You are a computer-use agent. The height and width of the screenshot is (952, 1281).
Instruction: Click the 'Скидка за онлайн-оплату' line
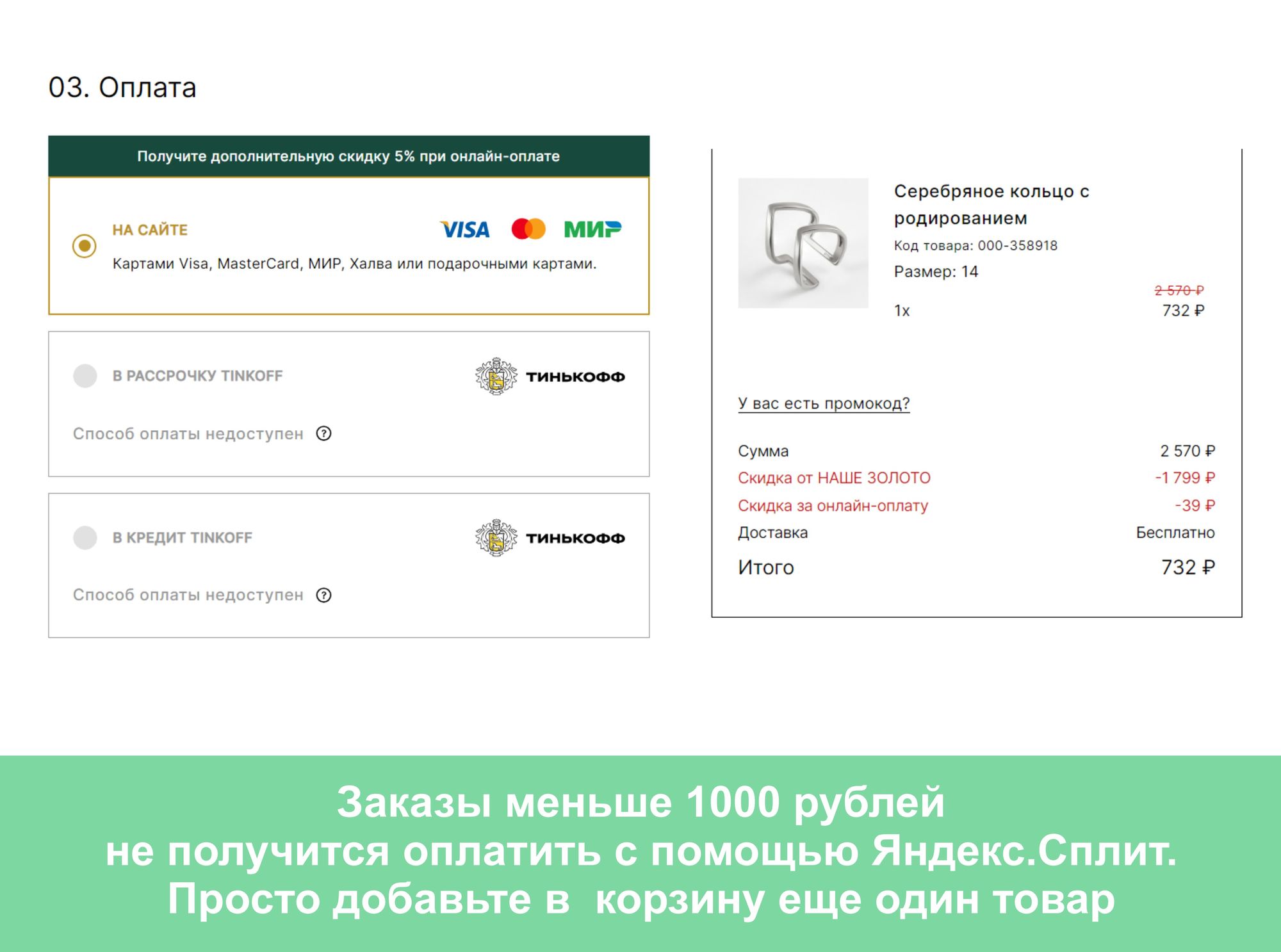coord(833,506)
